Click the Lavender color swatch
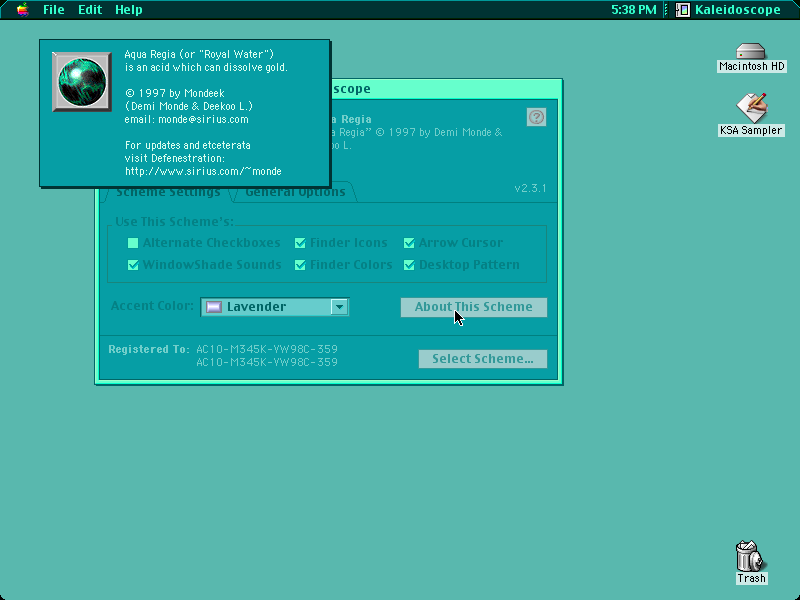800x600 pixels. pyautogui.click(x=214, y=307)
